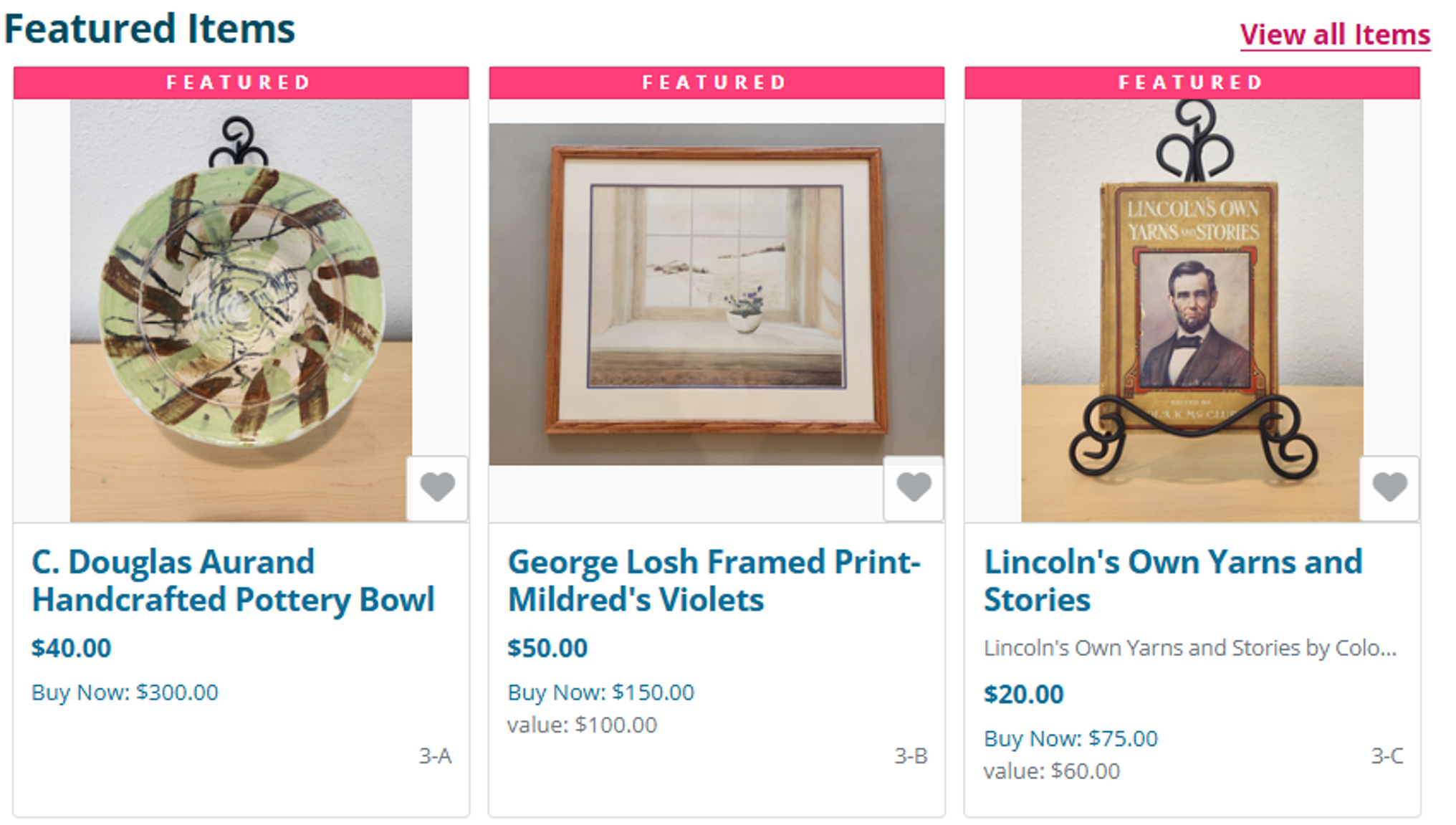Select Buy Now: $300.00 on pottery bowl
Image resolution: width=1456 pixels, height=825 pixels.
[125, 692]
